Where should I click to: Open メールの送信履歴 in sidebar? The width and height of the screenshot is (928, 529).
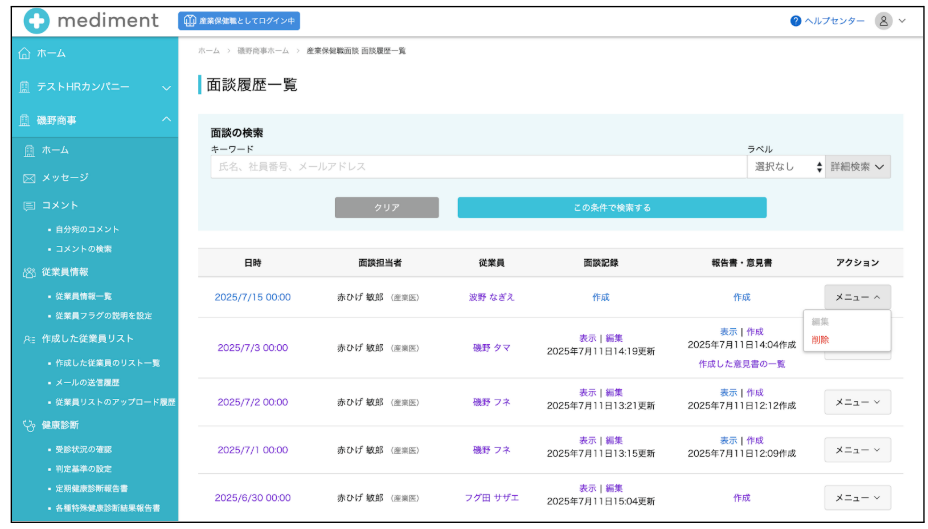click(87, 383)
